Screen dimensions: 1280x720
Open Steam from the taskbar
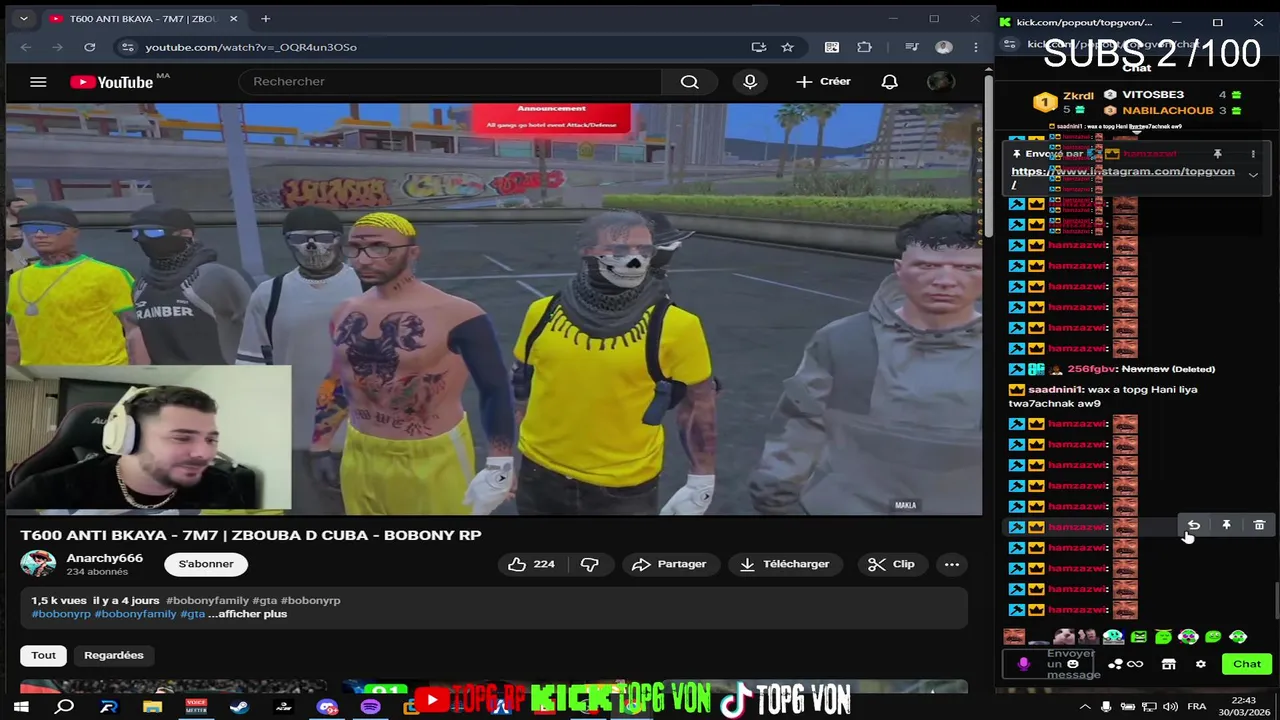[239, 707]
